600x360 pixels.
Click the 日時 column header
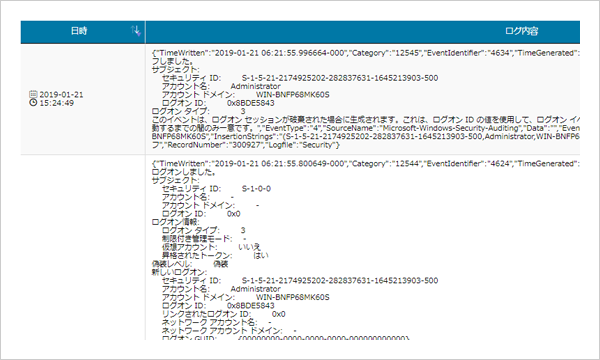click(x=83, y=32)
